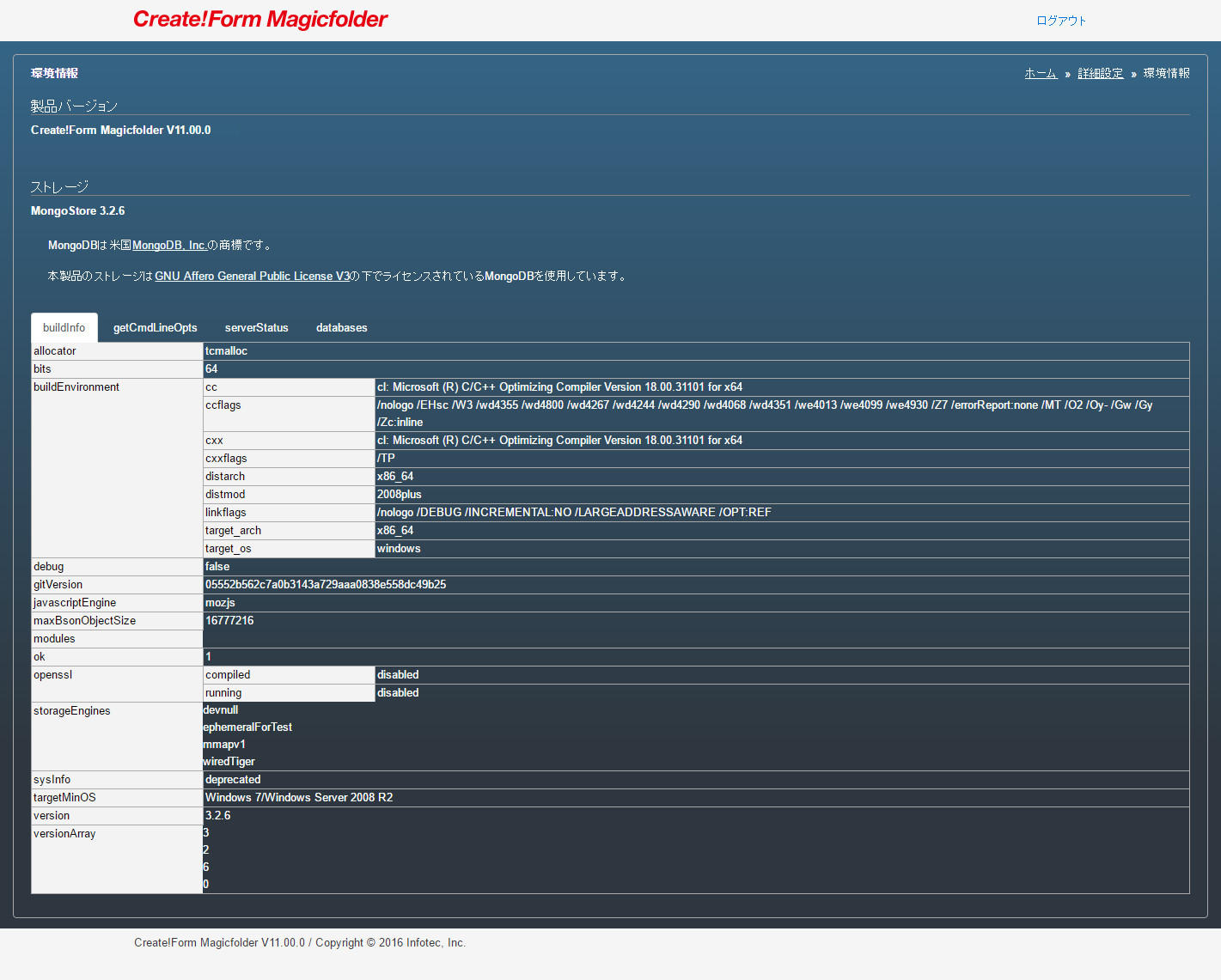Click the version row label
Image resolution: width=1221 pixels, height=980 pixels.
pyautogui.click(x=117, y=816)
